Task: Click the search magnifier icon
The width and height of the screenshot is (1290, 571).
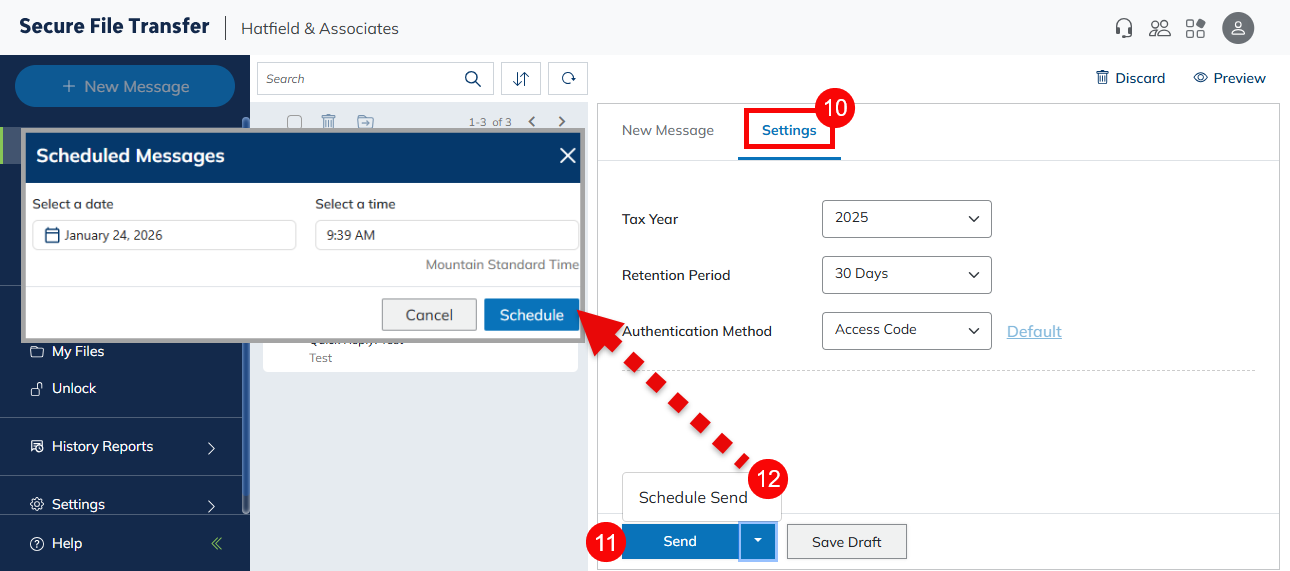Action: [473, 79]
